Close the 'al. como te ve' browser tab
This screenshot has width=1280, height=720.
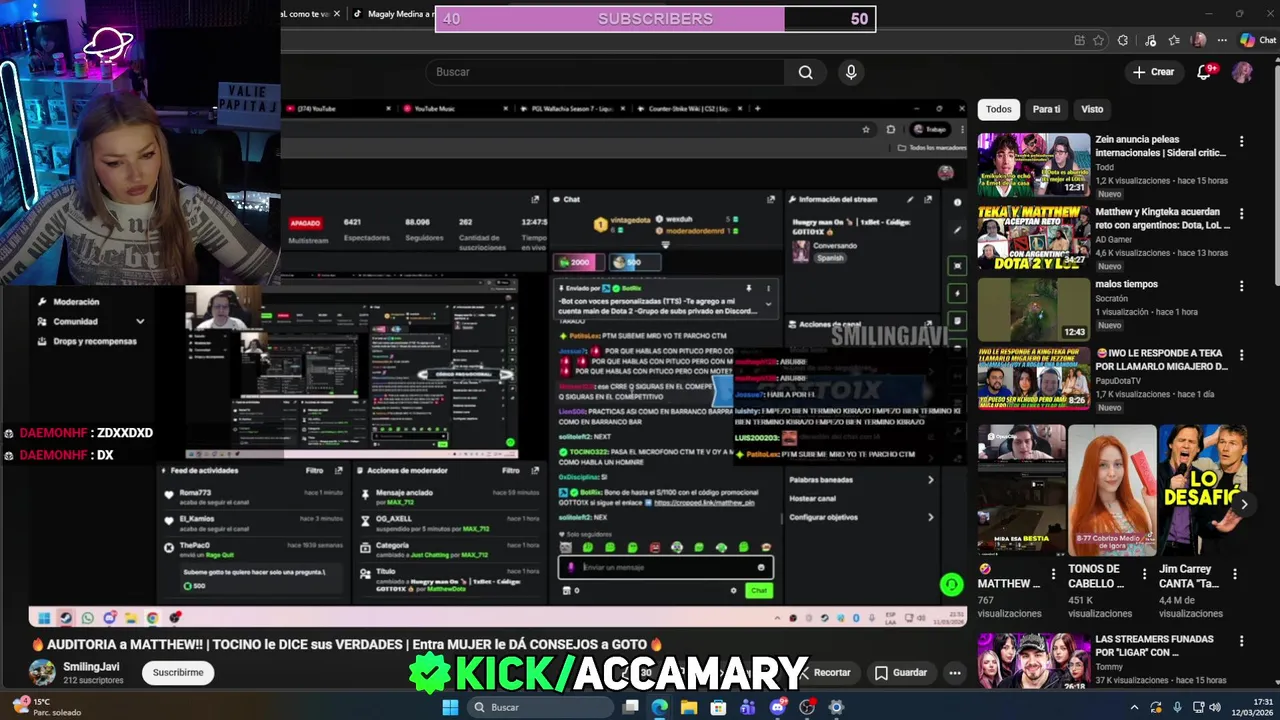[x=336, y=14]
